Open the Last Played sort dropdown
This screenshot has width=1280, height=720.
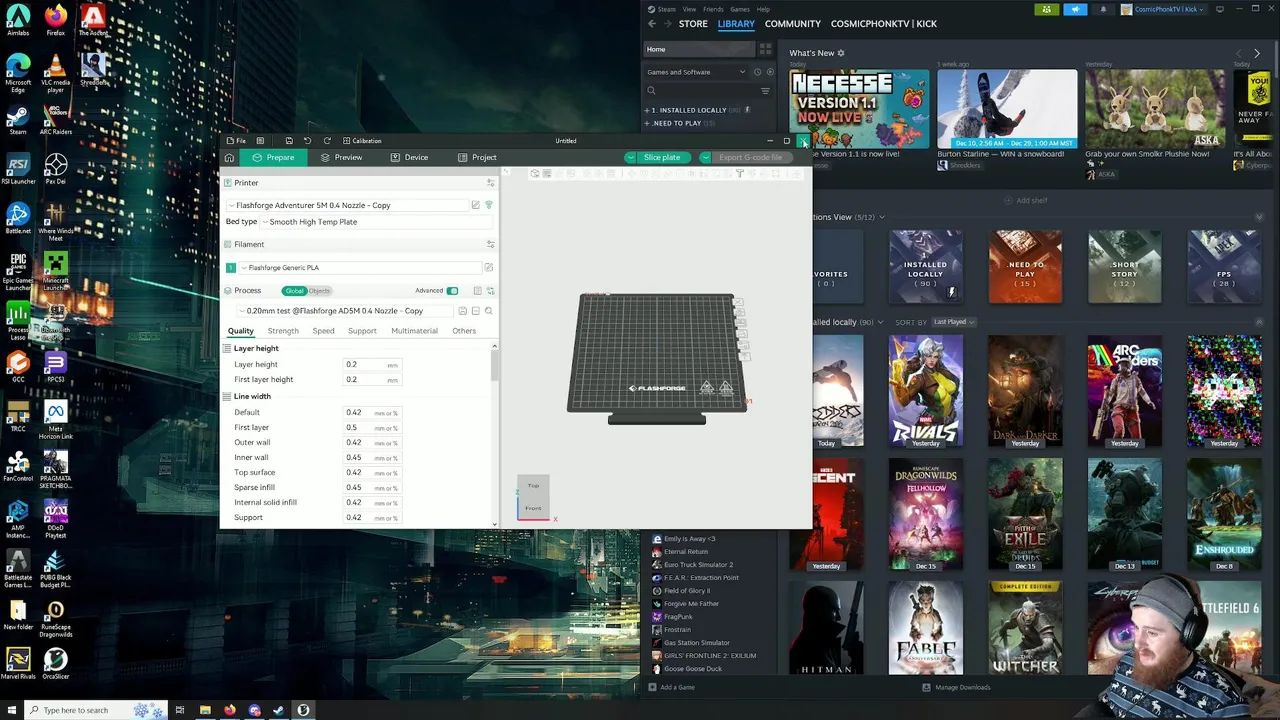(954, 322)
